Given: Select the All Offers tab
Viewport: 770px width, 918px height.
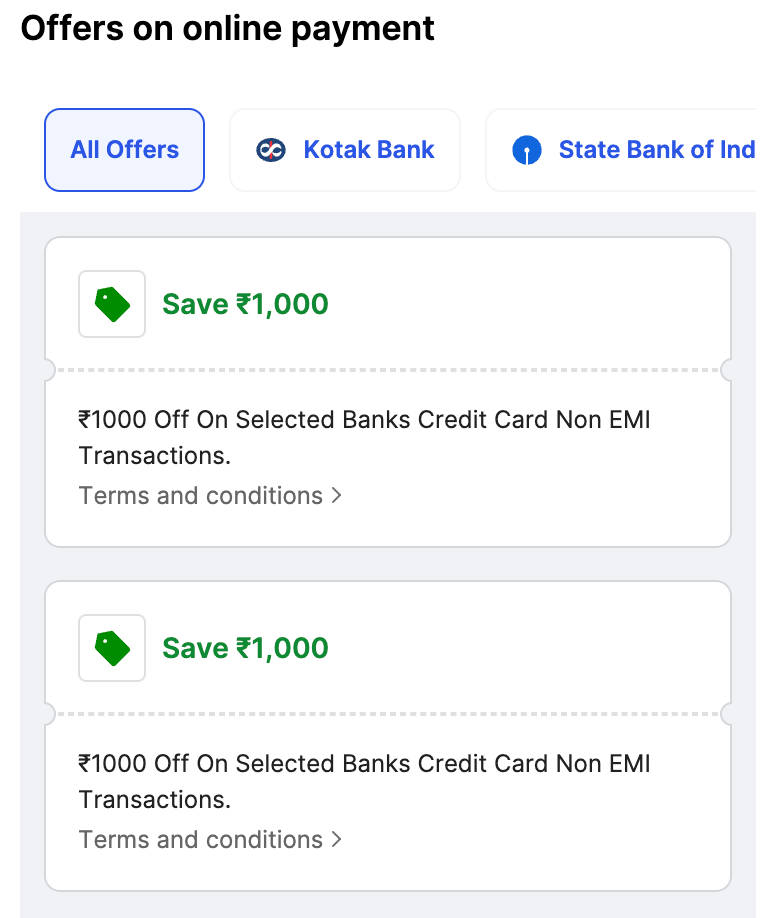Looking at the screenshot, I should point(124,150).
